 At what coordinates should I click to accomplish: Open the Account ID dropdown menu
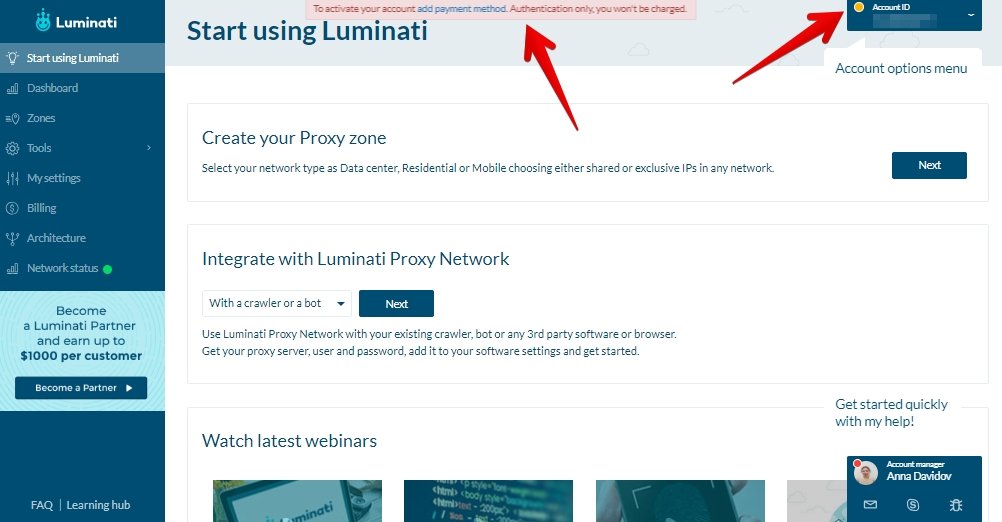[x=971, y=15]
